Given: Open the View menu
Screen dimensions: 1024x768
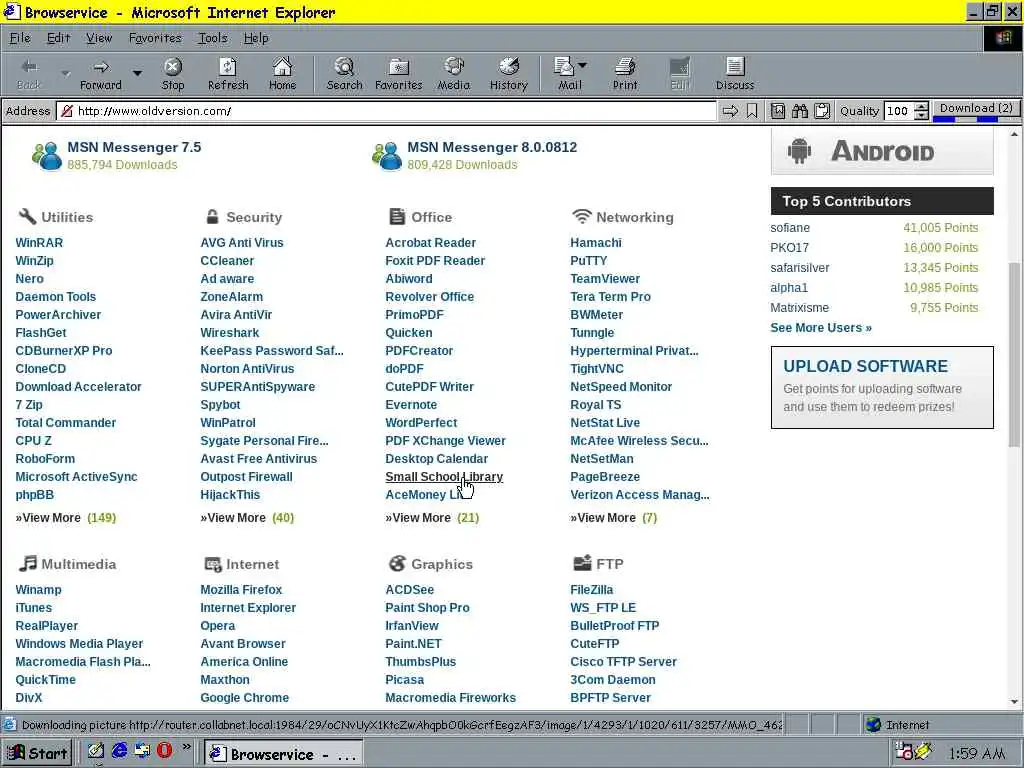Looking at the screenshot, I should pos(99,38).
